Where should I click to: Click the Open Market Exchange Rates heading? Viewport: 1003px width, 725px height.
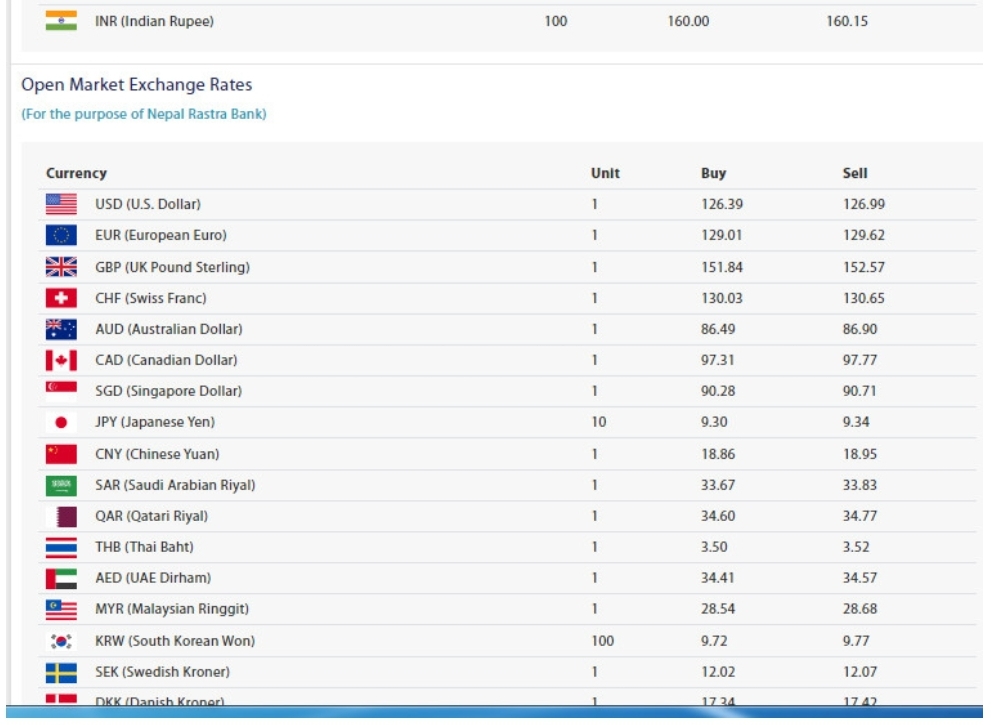click(137, 85)
